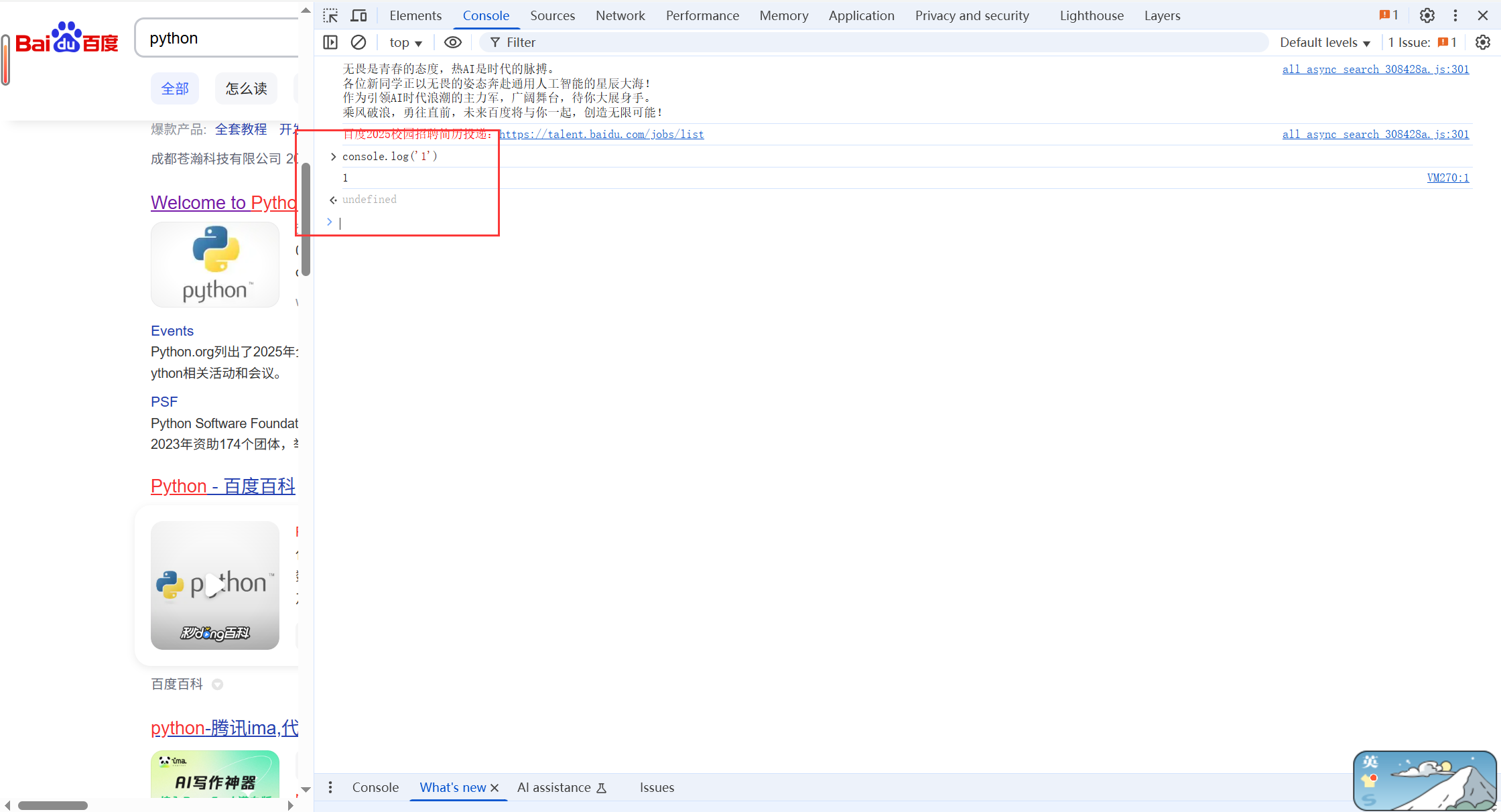Click the clear console icon
The height and width of the screenshot is (812, 1501).
(358, 42)
